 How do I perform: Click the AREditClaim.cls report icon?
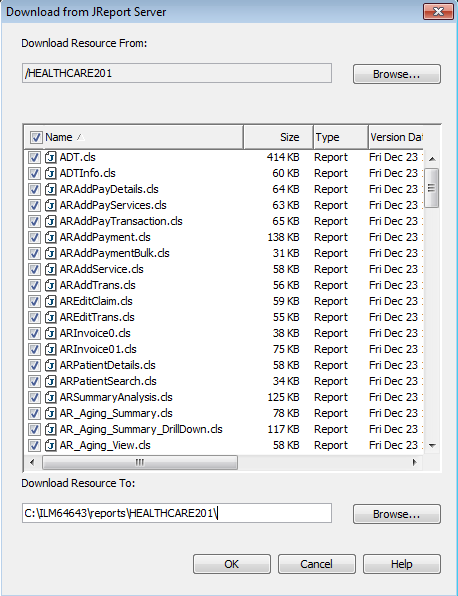[x=50, y=301]
